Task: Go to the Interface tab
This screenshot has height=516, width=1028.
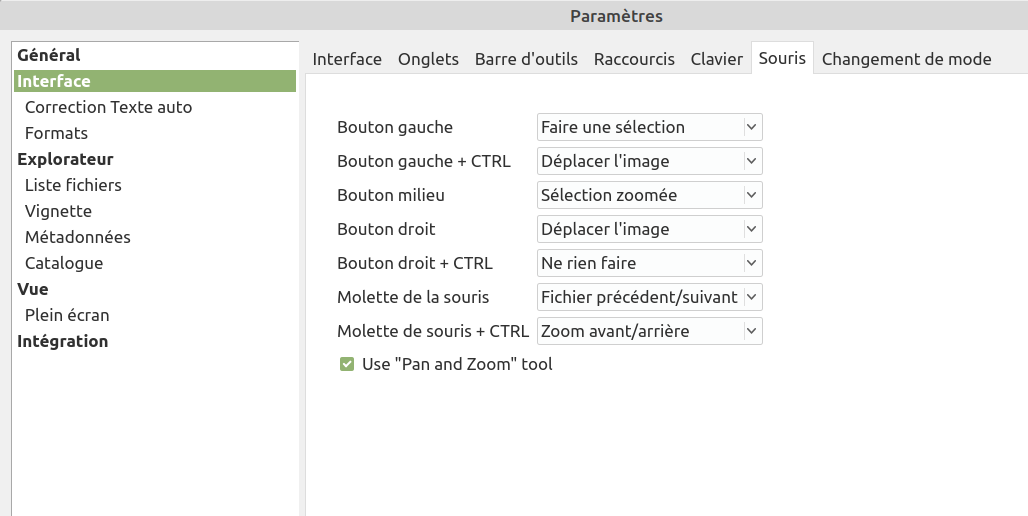Action: [347, 59]
